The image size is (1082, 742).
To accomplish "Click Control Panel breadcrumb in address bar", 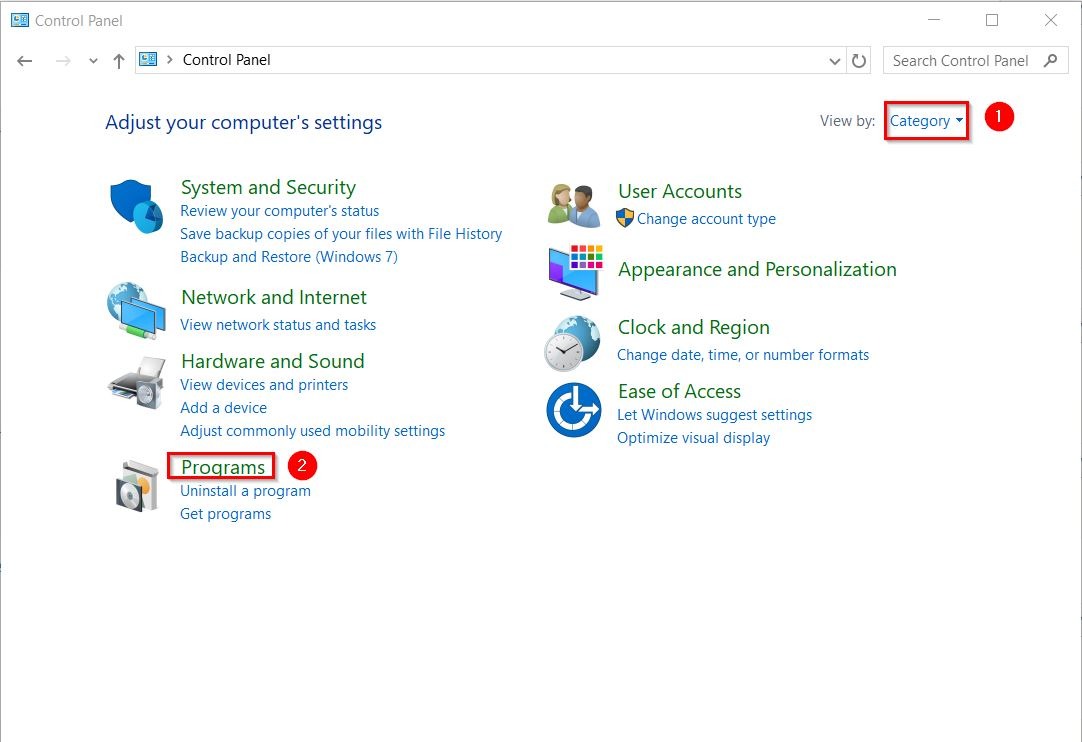I will (227, 60).
